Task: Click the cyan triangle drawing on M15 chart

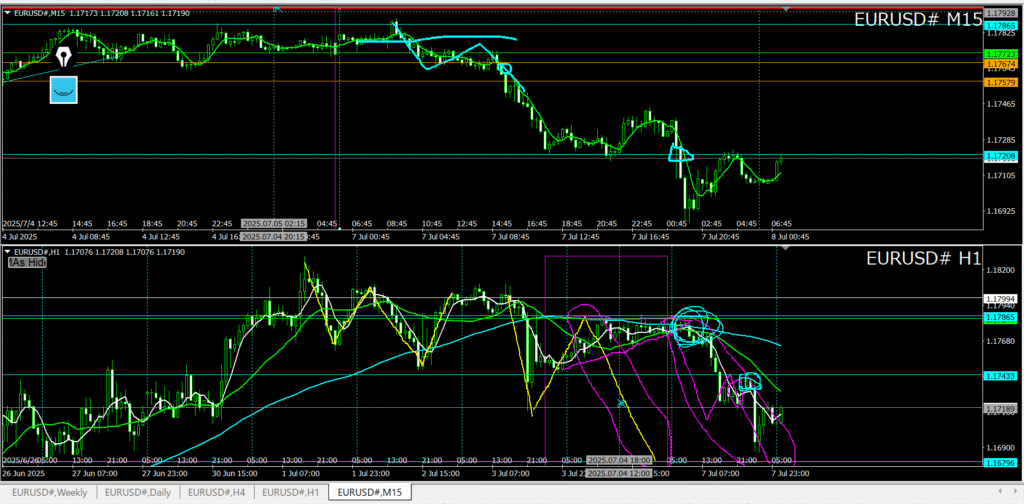Action: tap(680, 154)
